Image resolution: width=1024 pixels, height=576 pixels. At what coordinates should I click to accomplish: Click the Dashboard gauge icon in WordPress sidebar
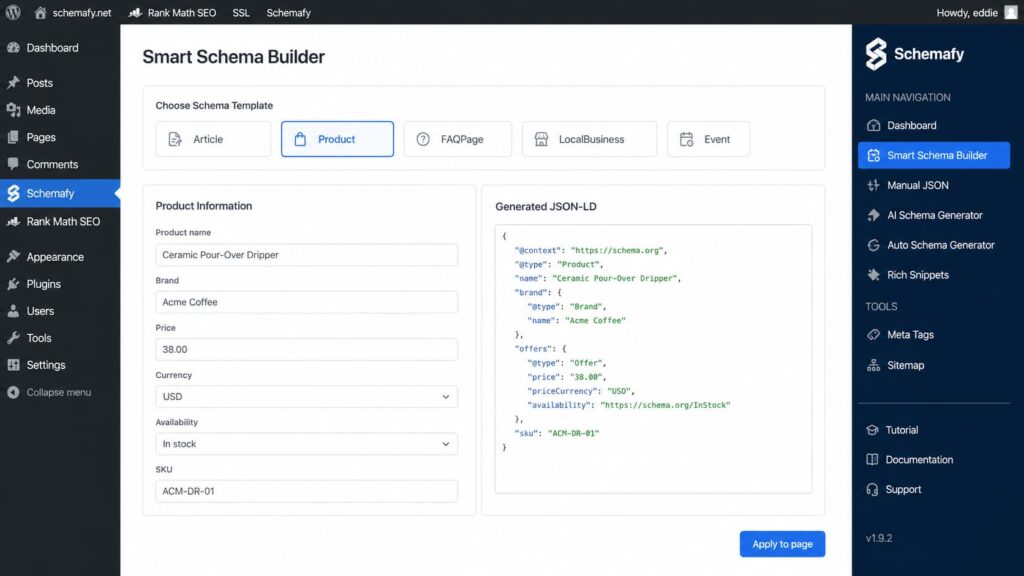tap(13, 48)
